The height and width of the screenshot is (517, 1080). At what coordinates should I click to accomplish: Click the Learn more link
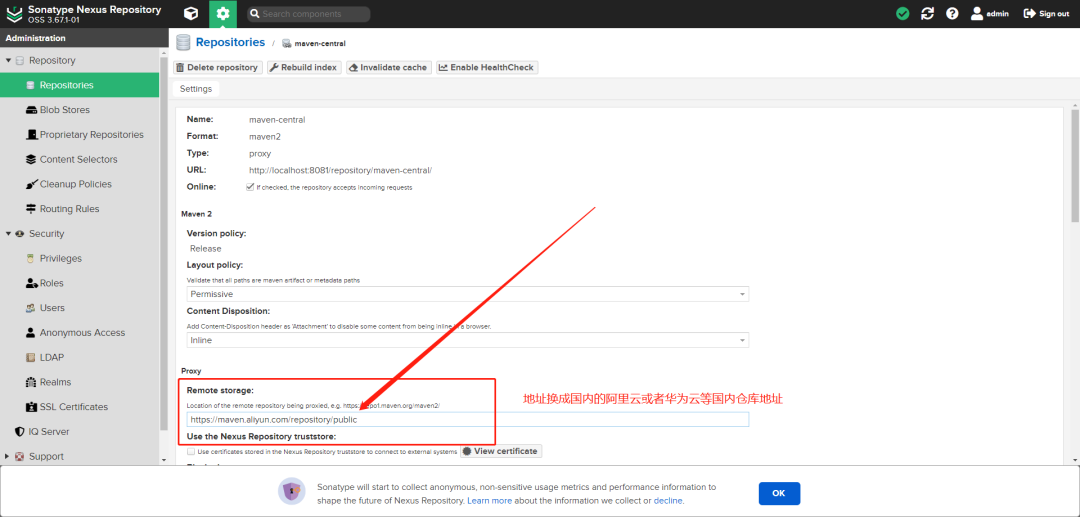pos(489,500)
